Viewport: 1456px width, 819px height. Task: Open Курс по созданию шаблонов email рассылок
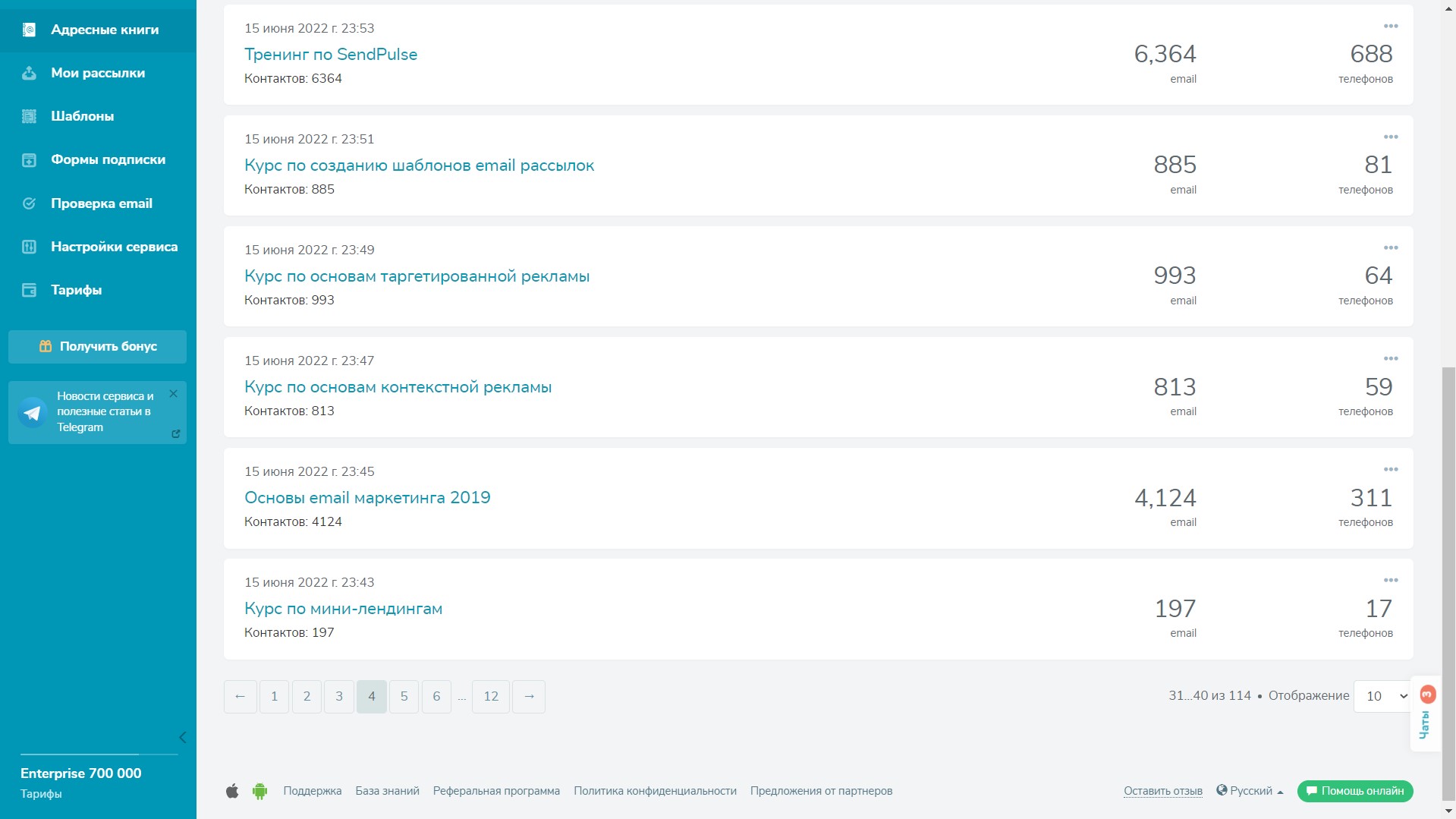tap(419, 165)
